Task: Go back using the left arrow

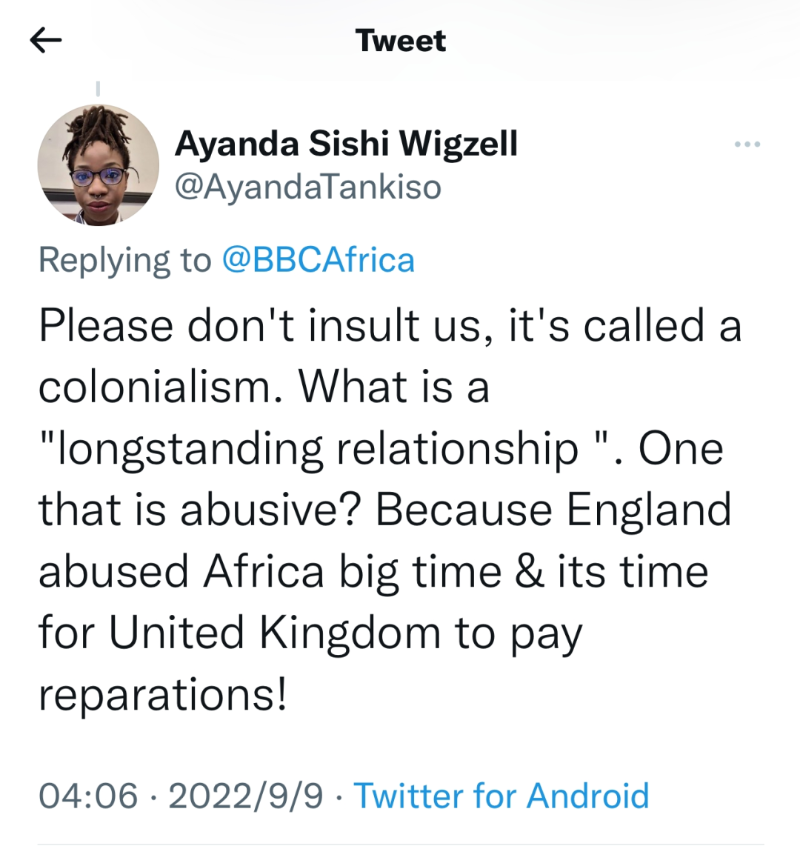Action: tap(46, 40)
